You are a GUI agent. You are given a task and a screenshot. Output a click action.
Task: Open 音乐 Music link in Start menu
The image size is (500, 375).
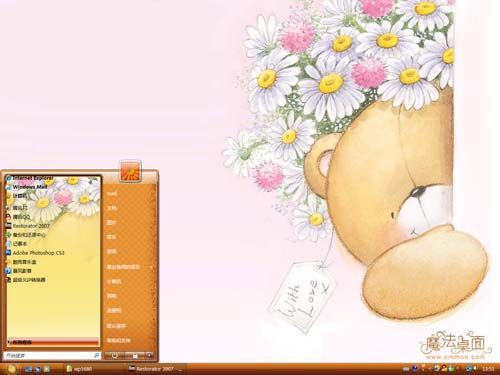click(x=112, y=237)
